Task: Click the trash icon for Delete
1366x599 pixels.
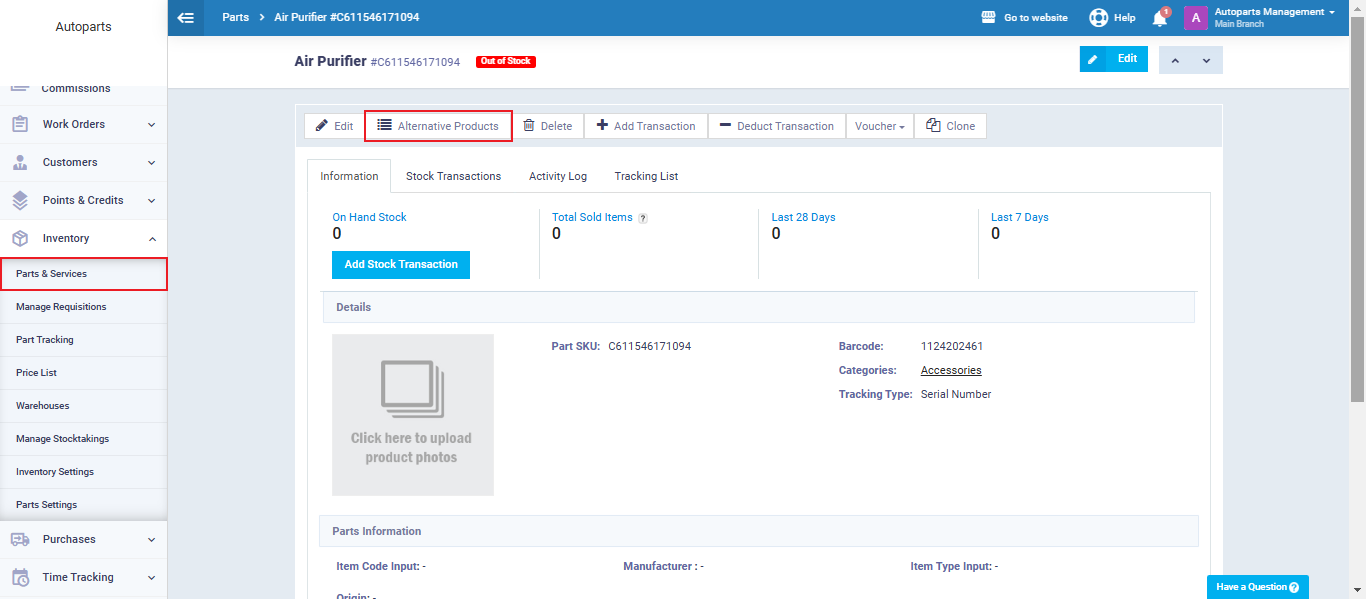Action: [529, 126]
